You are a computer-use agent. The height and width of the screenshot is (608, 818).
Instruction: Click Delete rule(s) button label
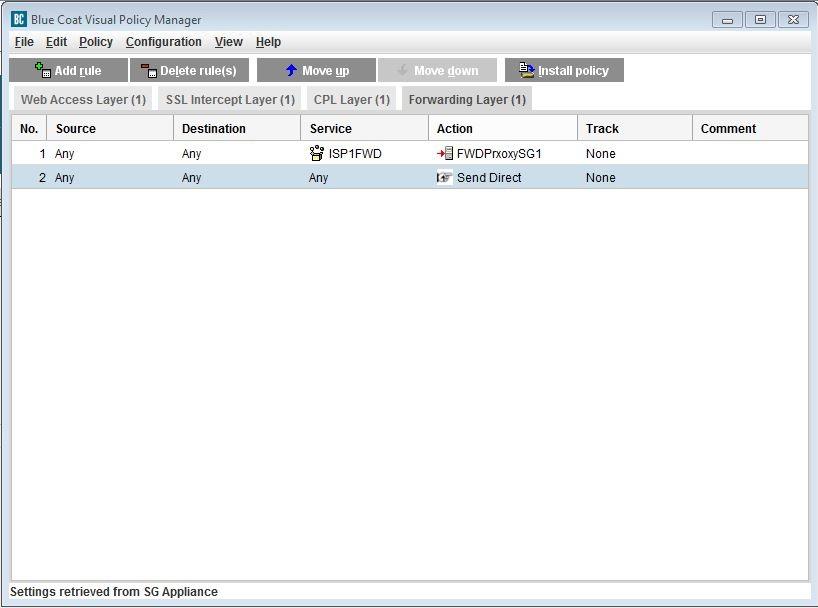[198, 70]
